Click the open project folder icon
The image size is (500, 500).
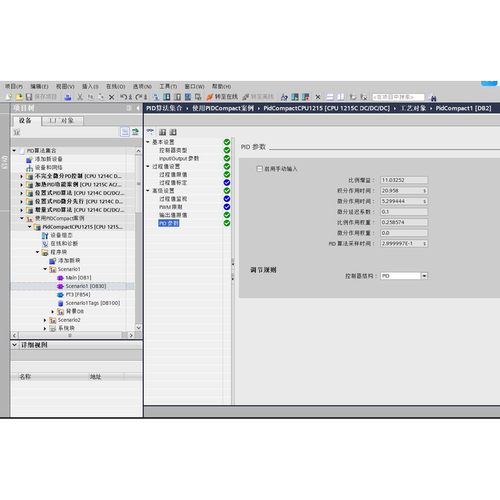(19, 97)
